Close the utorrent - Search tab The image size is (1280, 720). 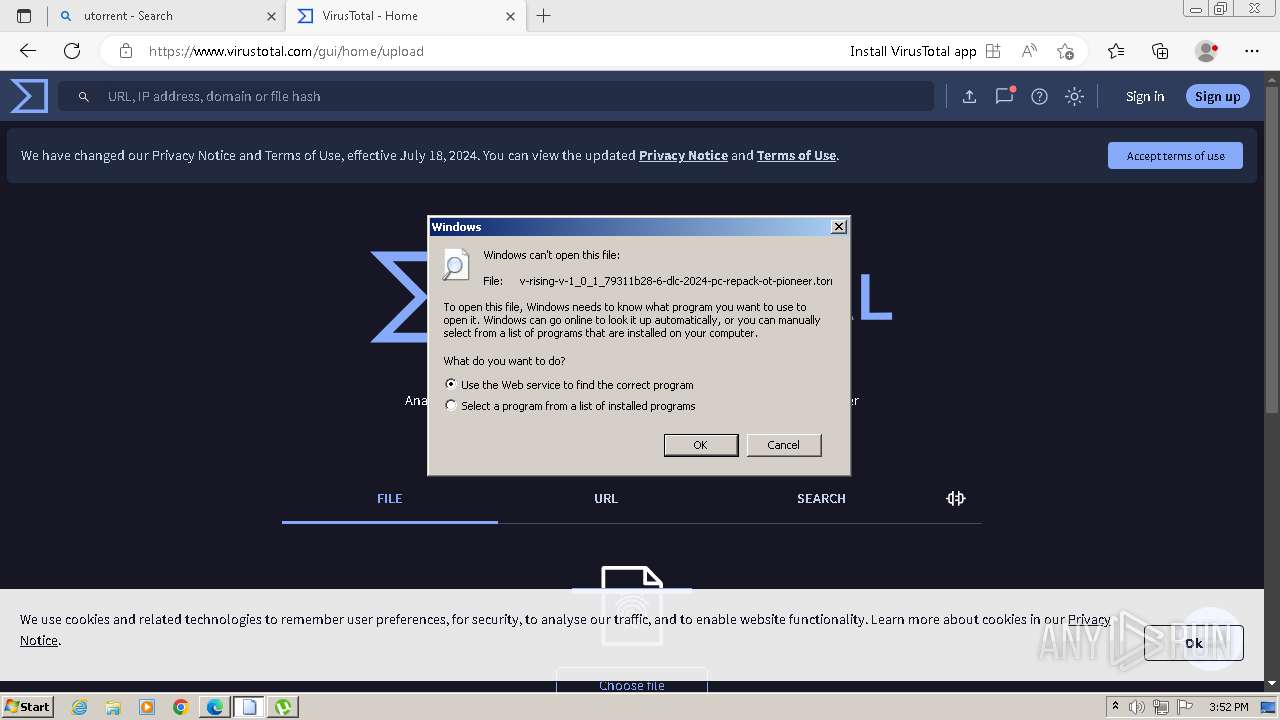click(x=272, y=16)
